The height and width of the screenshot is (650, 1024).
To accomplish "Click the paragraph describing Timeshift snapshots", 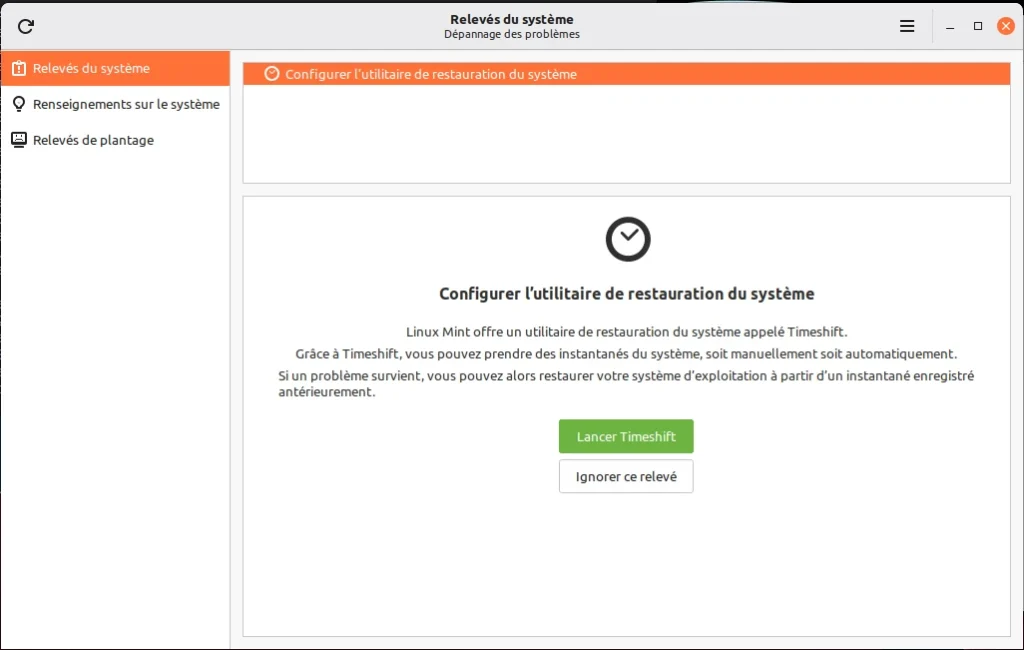I will [626, 354].
